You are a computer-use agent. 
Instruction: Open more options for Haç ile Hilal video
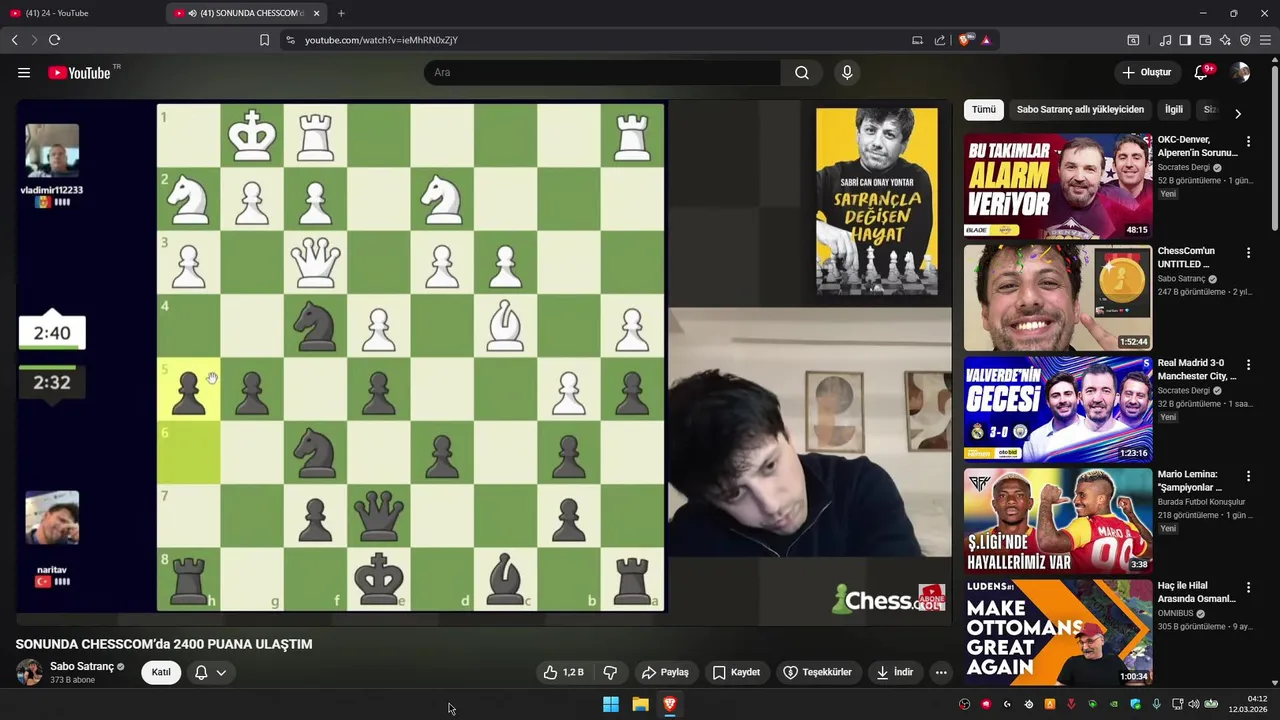(1248, 587)
